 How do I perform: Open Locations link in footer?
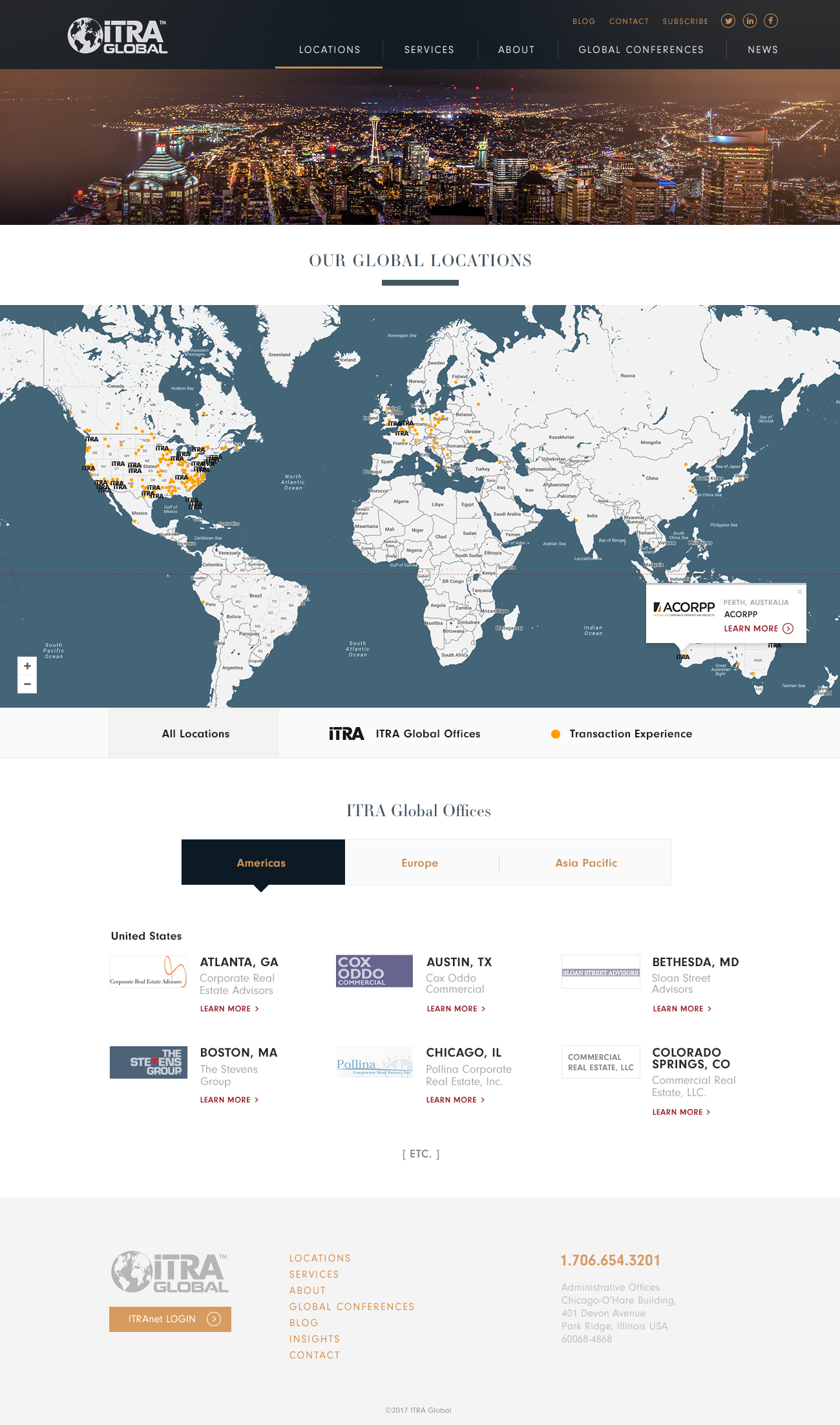(x=320, y=1258)
